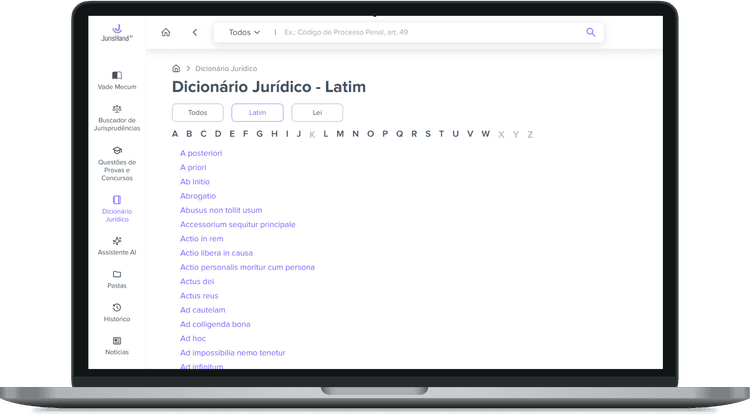Go to home via top bar house icon
Screen dimensions: 750x416
[x=166, y=32]
